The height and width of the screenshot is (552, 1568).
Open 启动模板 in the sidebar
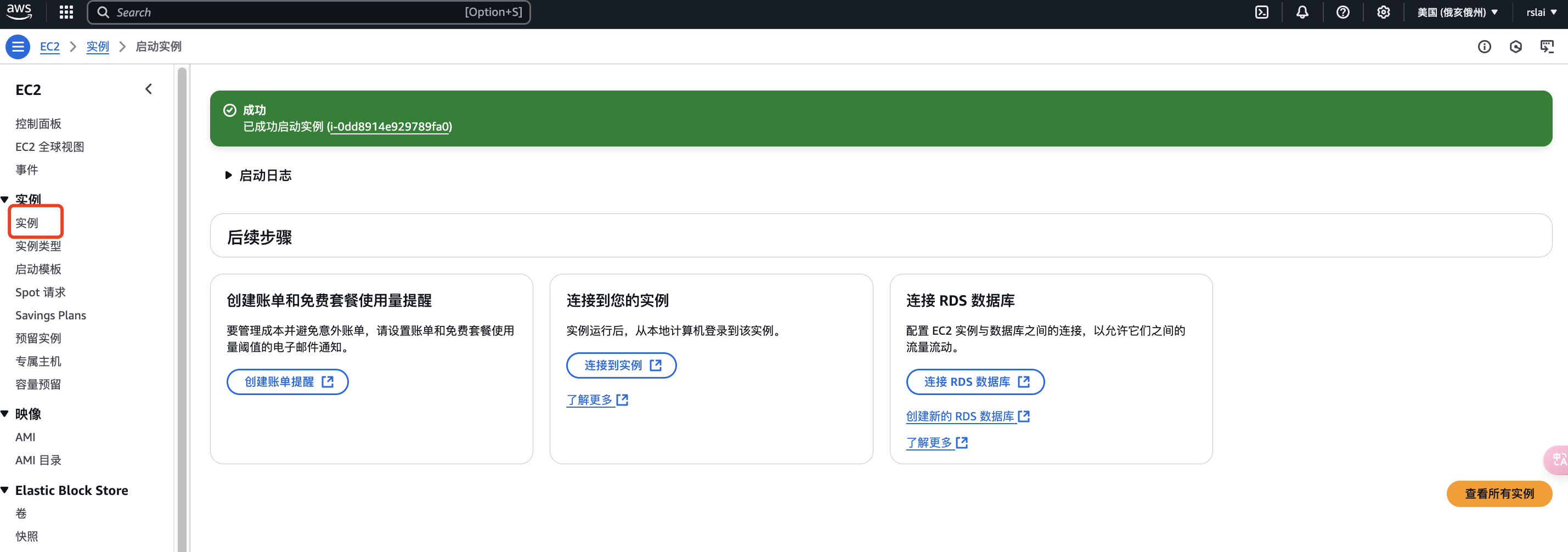pos(38,269)
